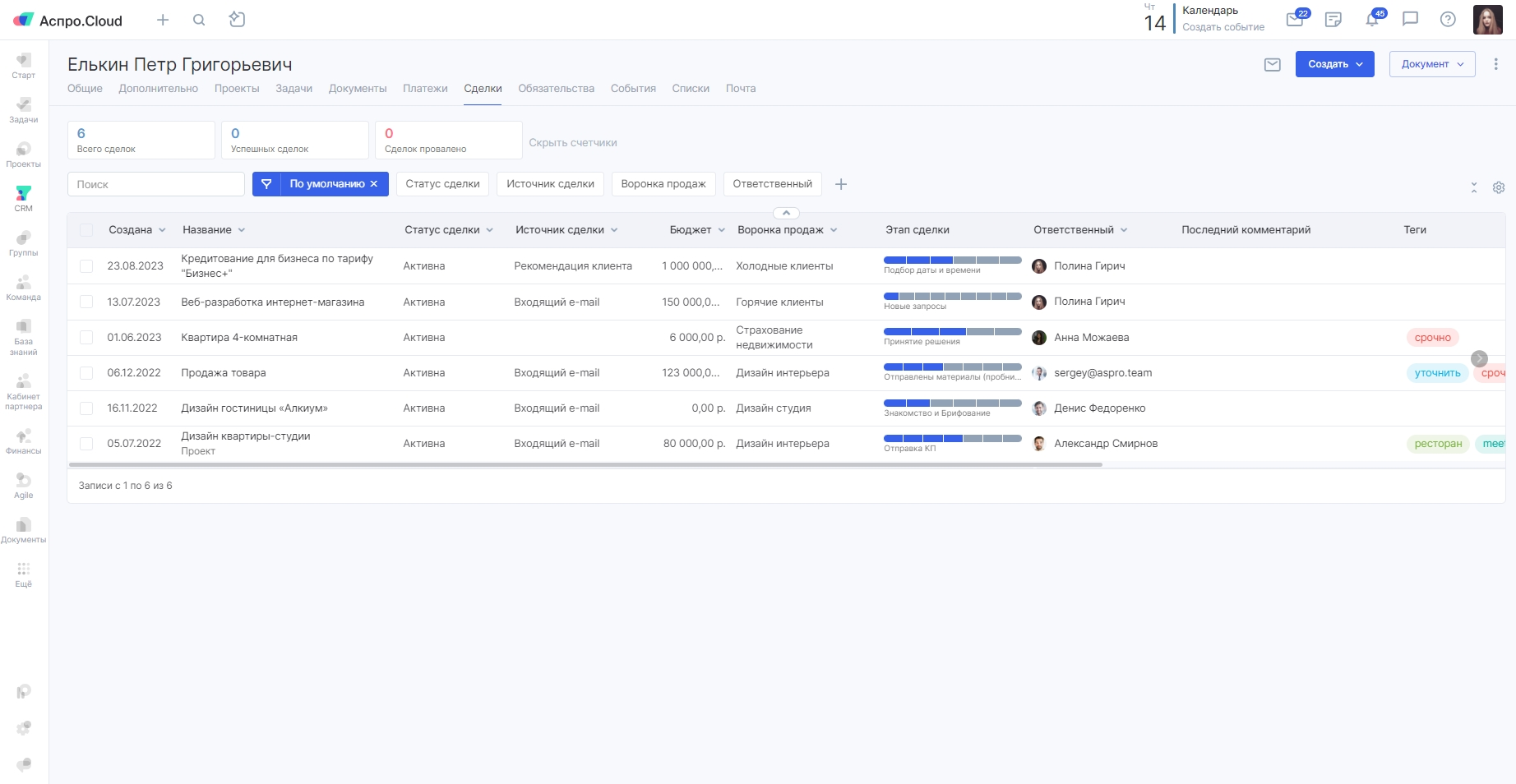Switch to the Платежи tab
The image size is (1516, 784).
pyautogui.click(x=425, y=88)
